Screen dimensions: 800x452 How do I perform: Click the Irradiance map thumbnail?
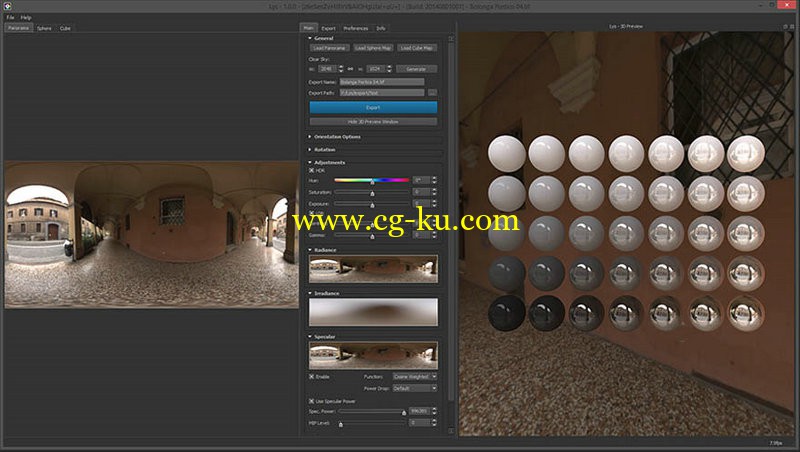pos(373,312)
